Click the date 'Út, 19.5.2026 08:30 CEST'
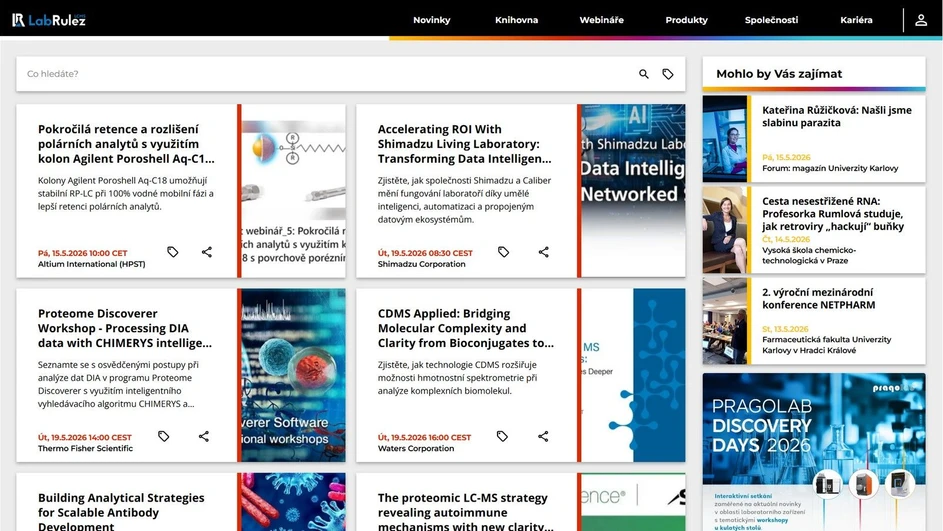Image resolution: width=943 pixels, height=531 pixels. pos(425,253)
